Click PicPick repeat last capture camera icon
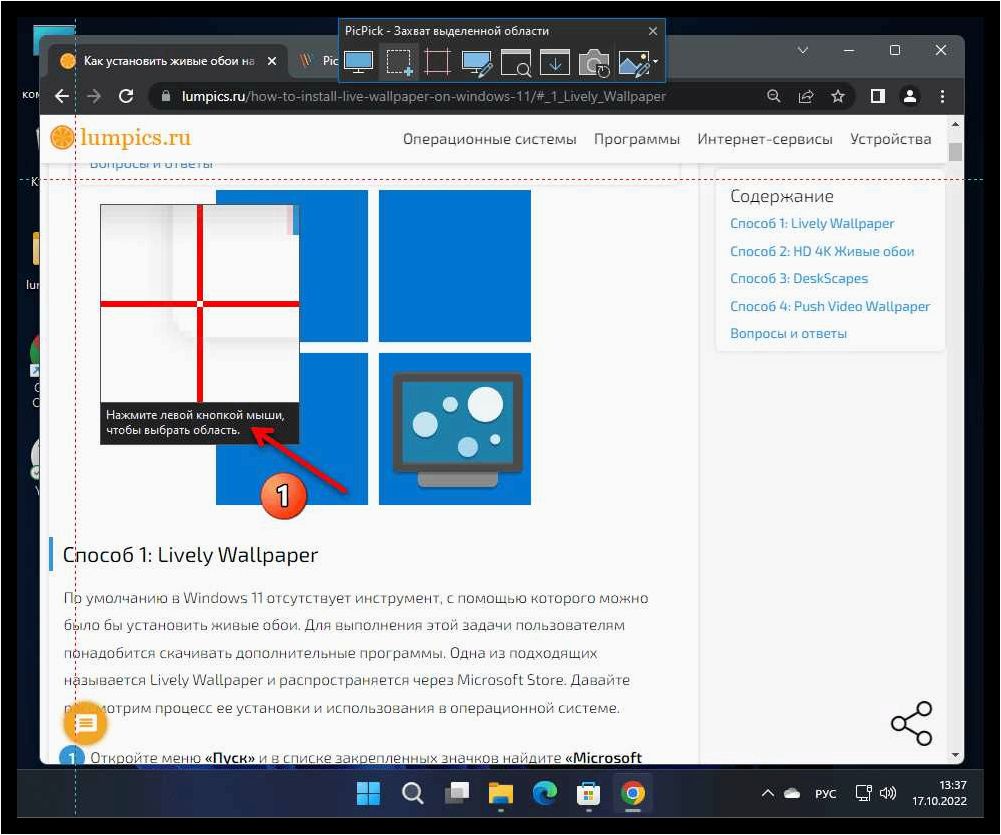Image resolution: width=1001 pixels, height=835 pixels. pyautogui.click(x=594, y=63)
